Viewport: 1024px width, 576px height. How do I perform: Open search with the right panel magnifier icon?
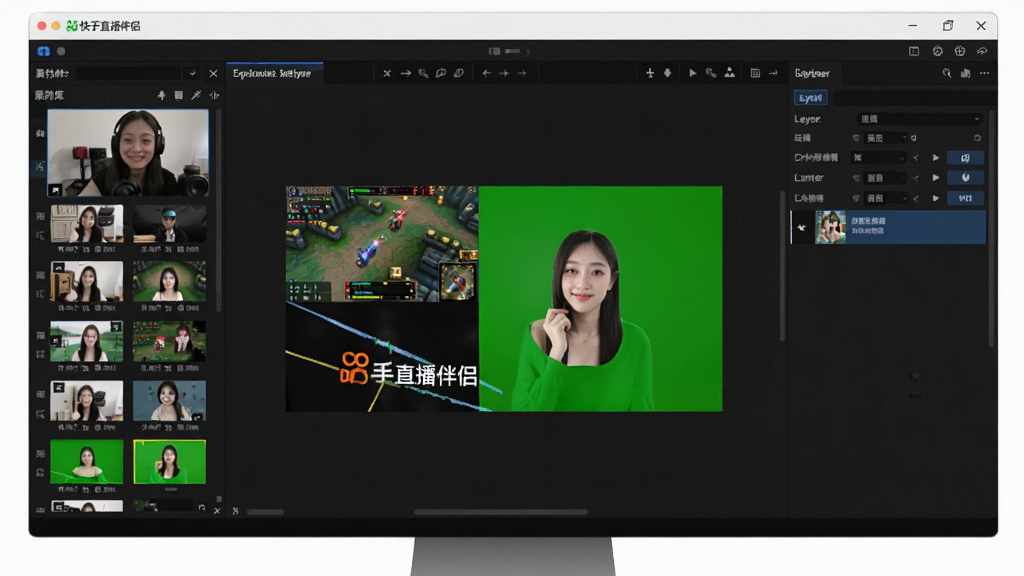tap(947, 73)
